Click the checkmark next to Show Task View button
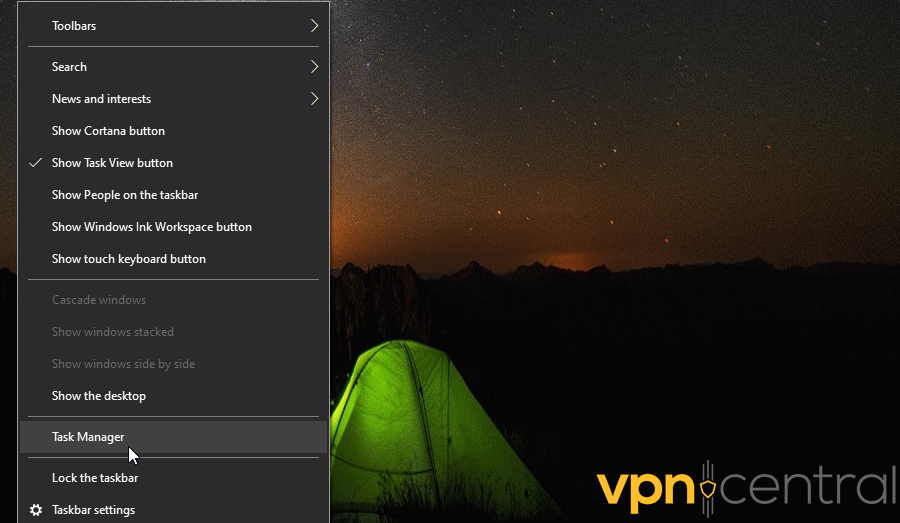This screenshot has width=900, height=523. [36, 162]
